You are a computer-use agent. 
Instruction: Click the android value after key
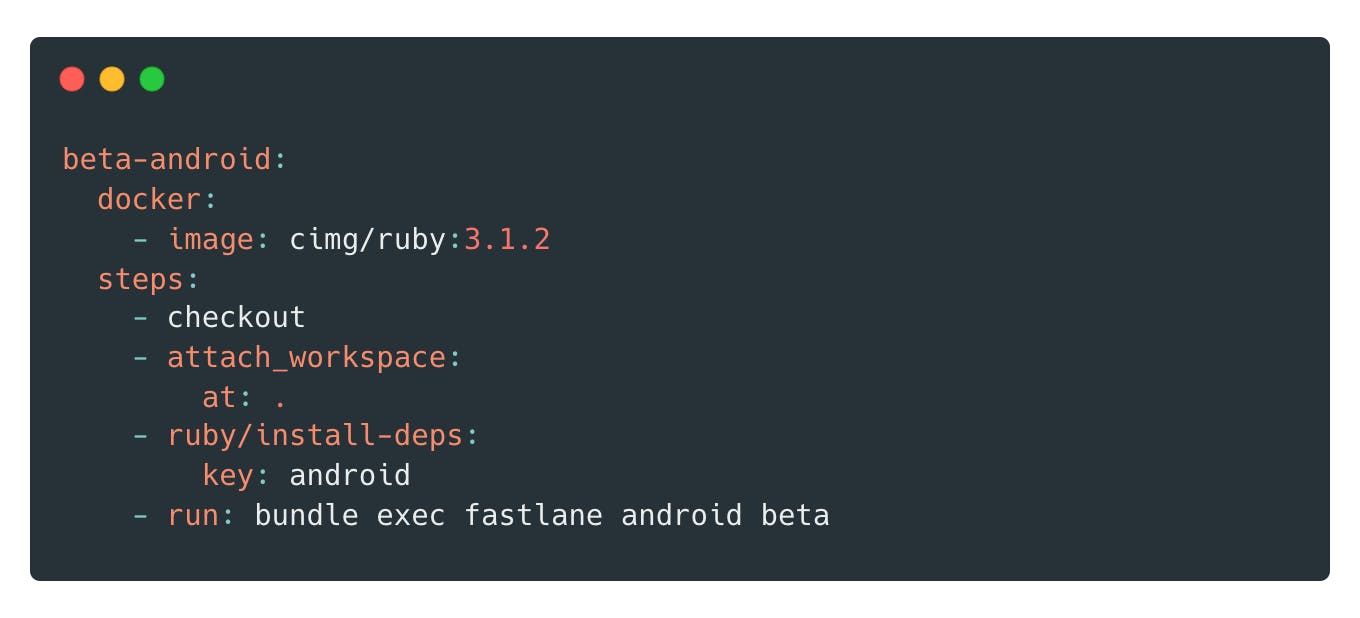pos(350,475)
